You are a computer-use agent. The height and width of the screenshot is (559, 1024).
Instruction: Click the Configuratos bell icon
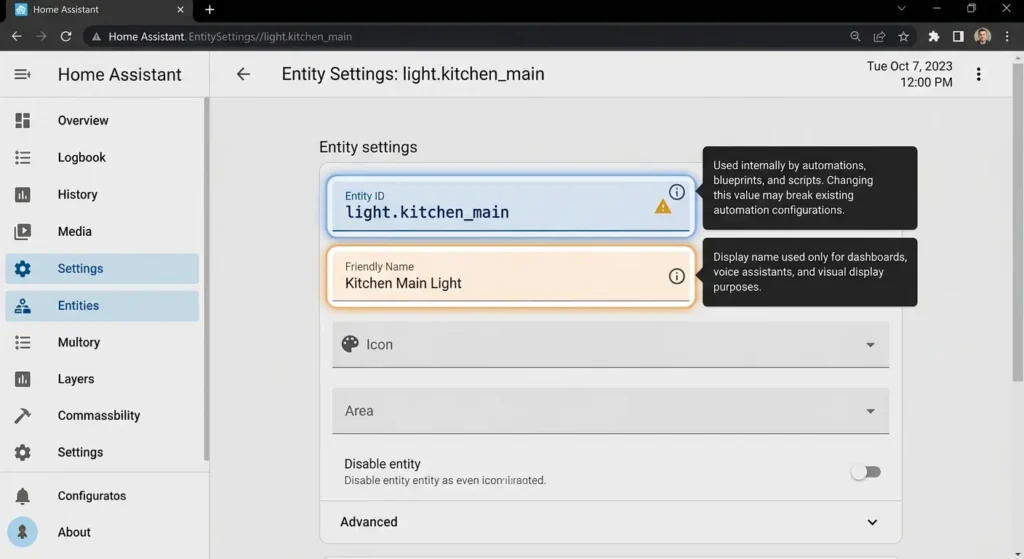click(x=22, y=496)
